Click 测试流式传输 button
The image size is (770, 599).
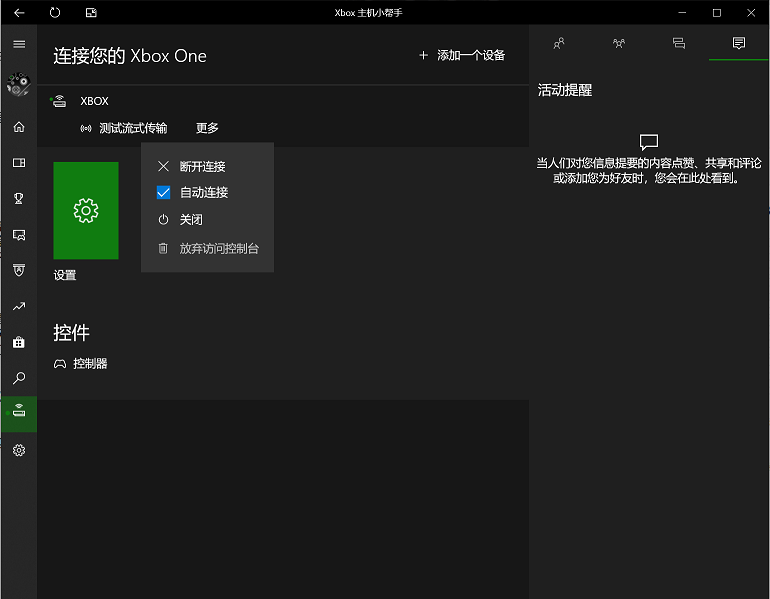tap(124, 128)
